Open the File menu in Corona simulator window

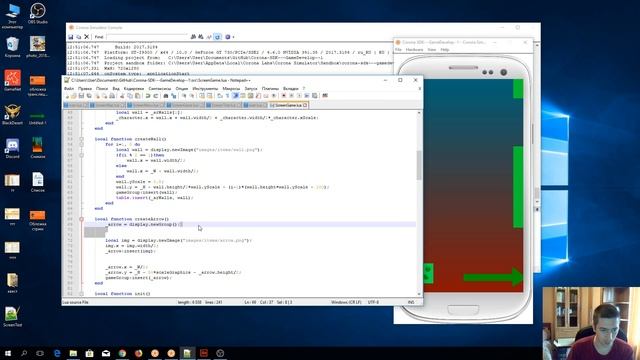(398, 49)
